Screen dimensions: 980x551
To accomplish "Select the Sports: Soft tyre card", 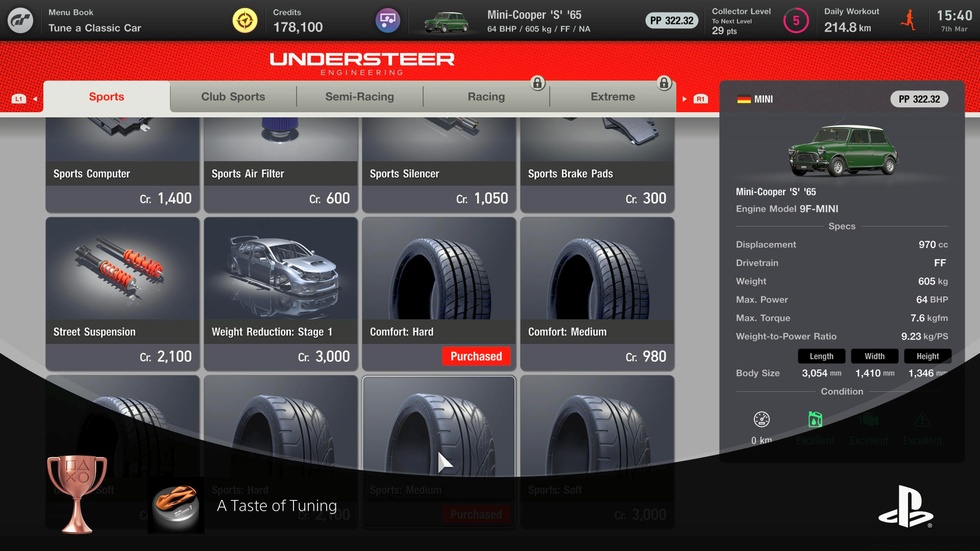I will [x=597, y=452].
